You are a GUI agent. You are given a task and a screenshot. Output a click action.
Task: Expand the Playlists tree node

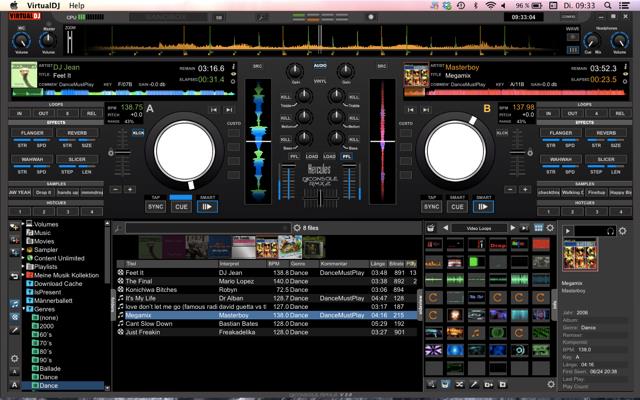click(25, 267)
